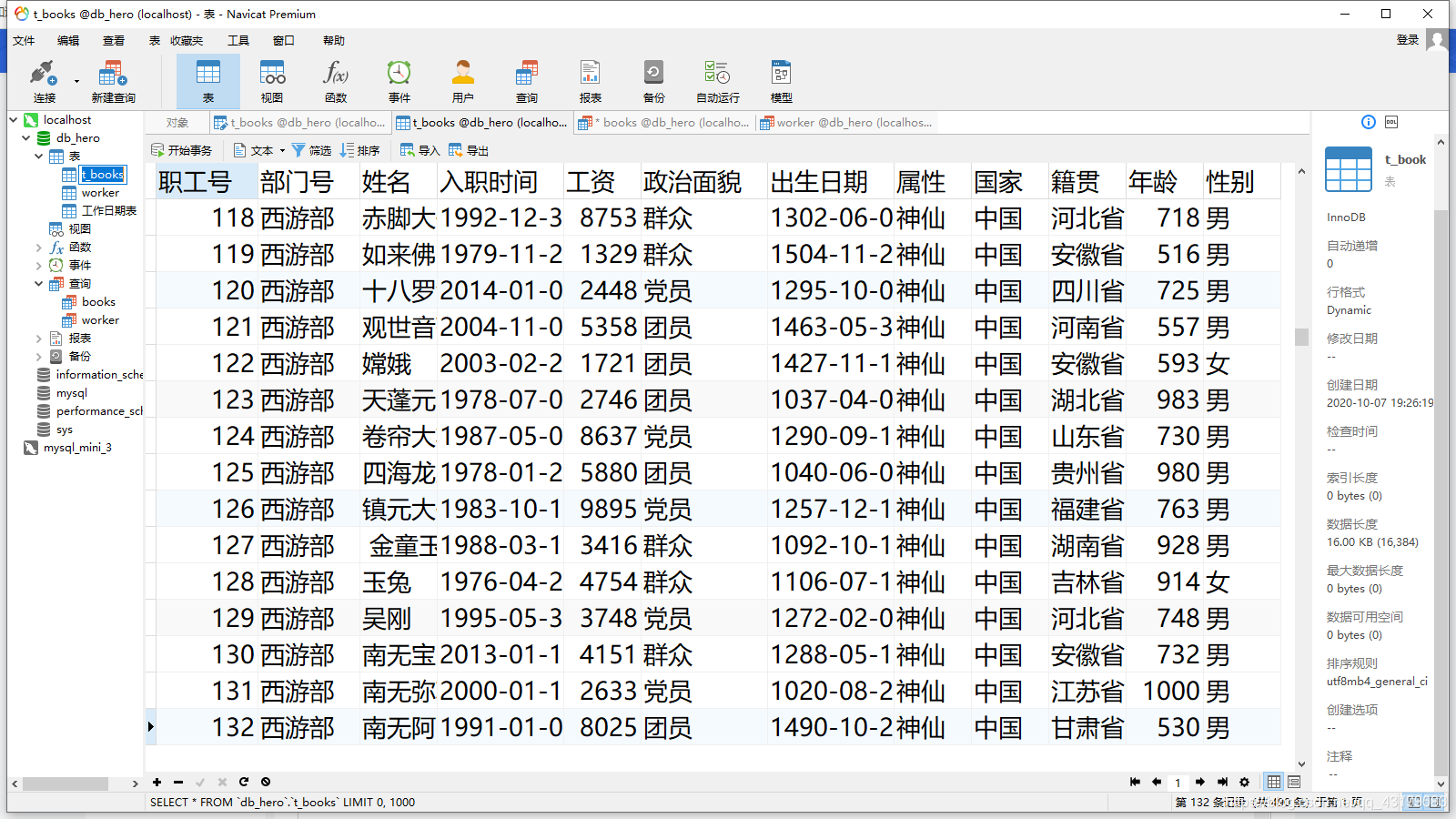Open the 文件 menu
The height and width of the screenshot is (819, 1456).
coord(24,40)
